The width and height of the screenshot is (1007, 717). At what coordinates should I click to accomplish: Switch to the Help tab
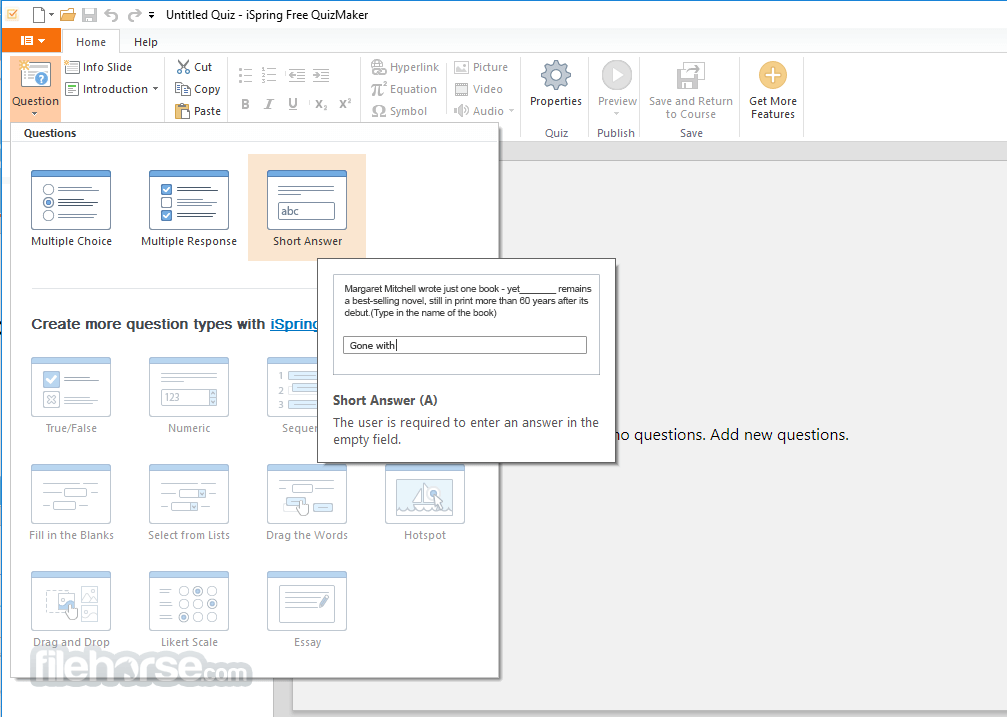pos(146,42)
